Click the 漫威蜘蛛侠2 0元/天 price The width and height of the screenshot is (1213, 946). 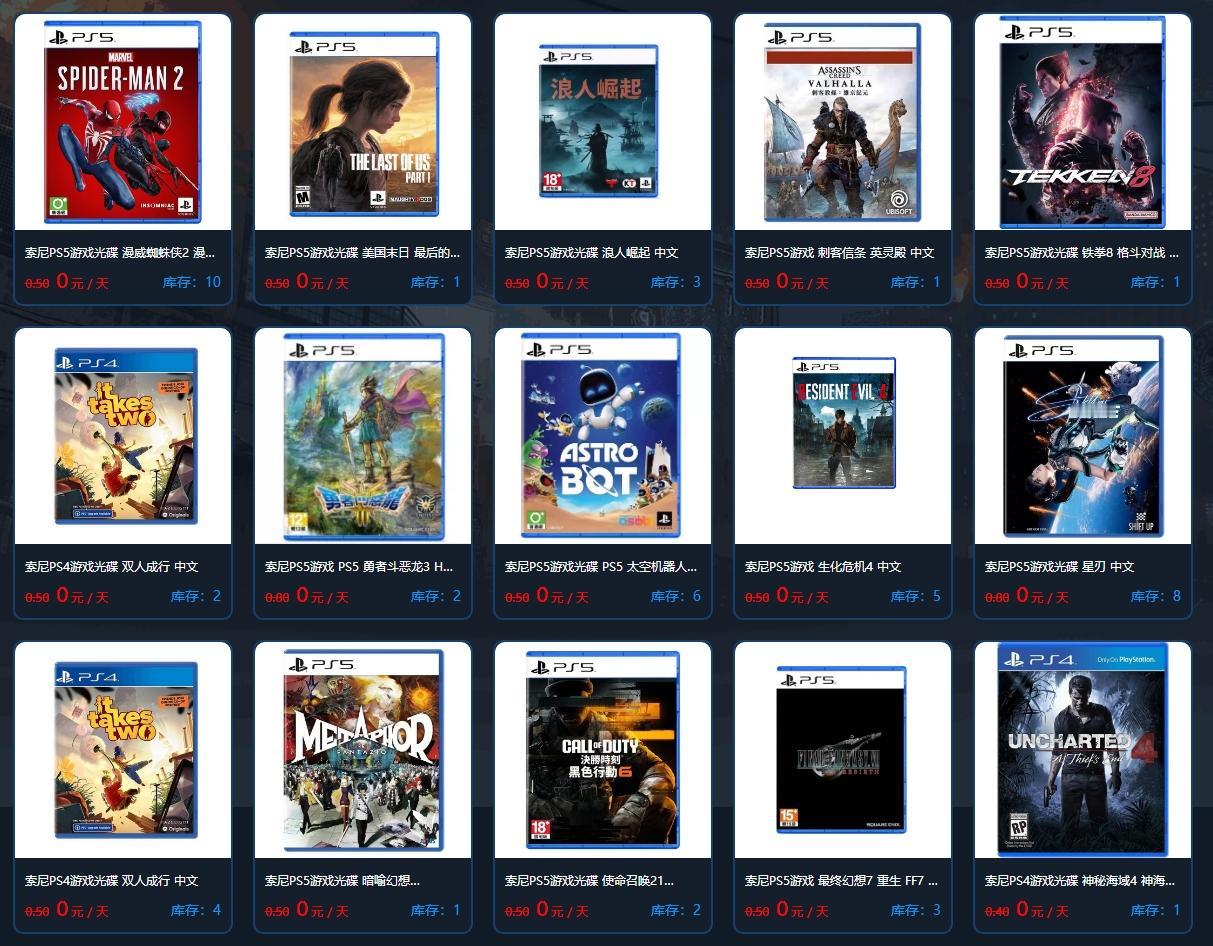click(x=83, y=282)
